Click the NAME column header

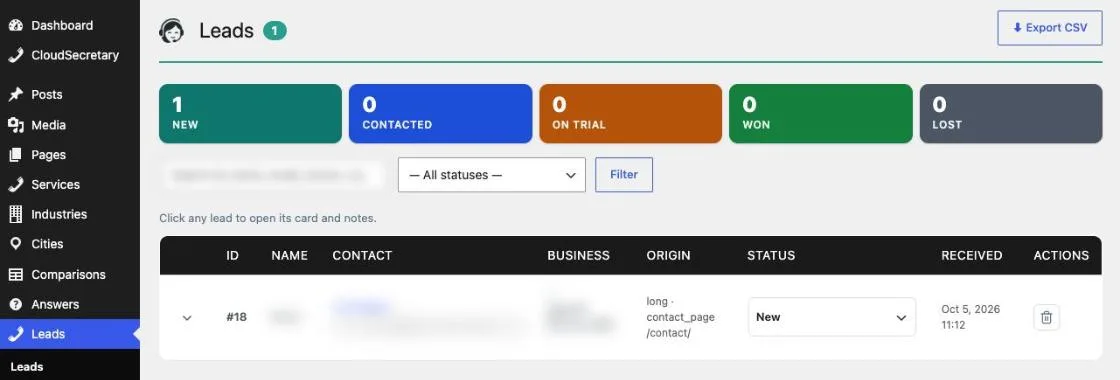pos(289,255)
